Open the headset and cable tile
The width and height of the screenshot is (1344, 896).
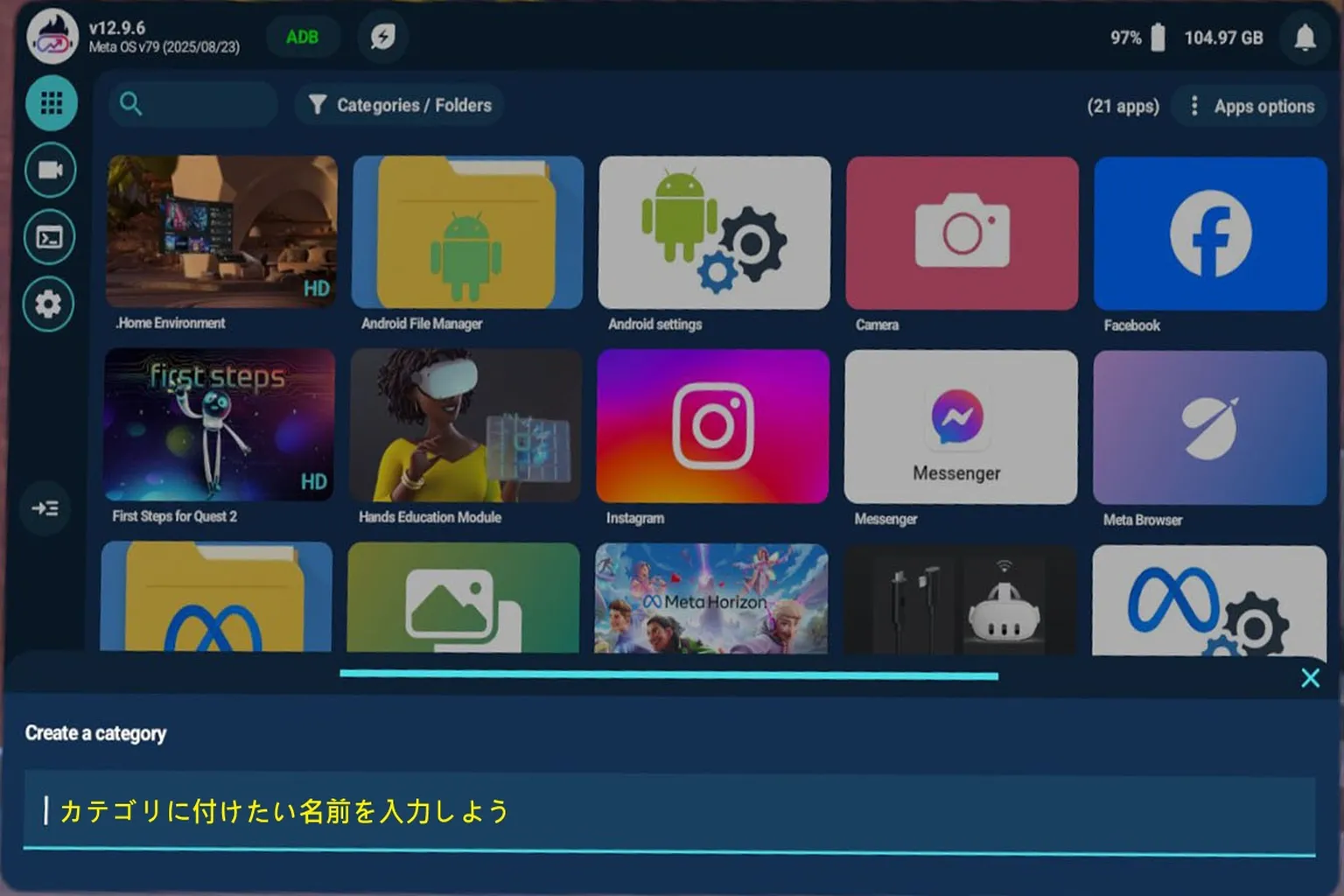960,600
